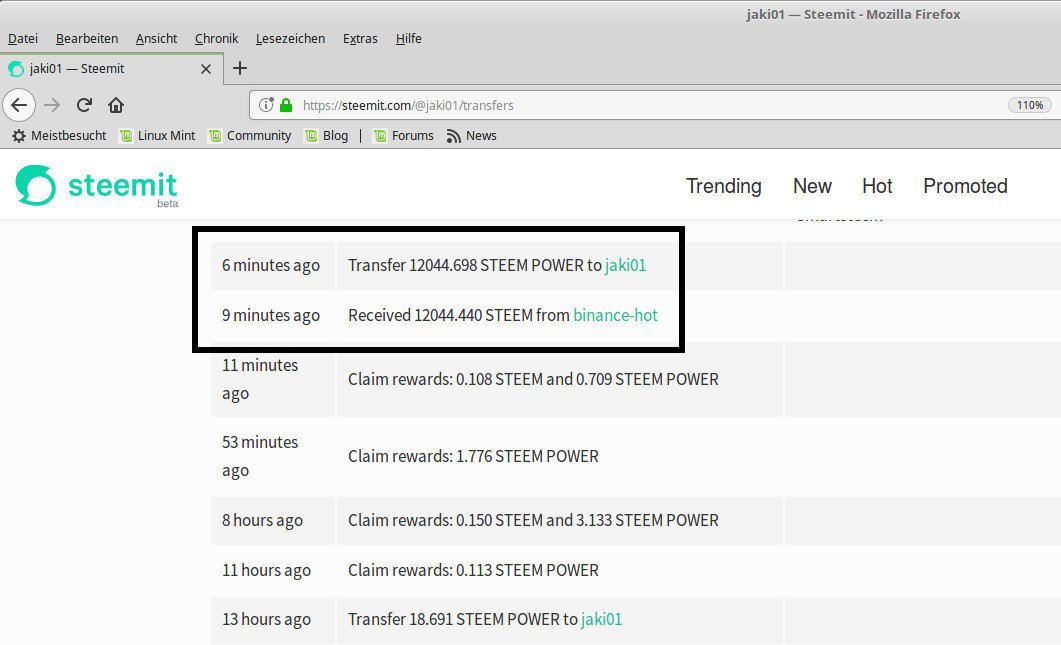Go to Trending posts

723,186
